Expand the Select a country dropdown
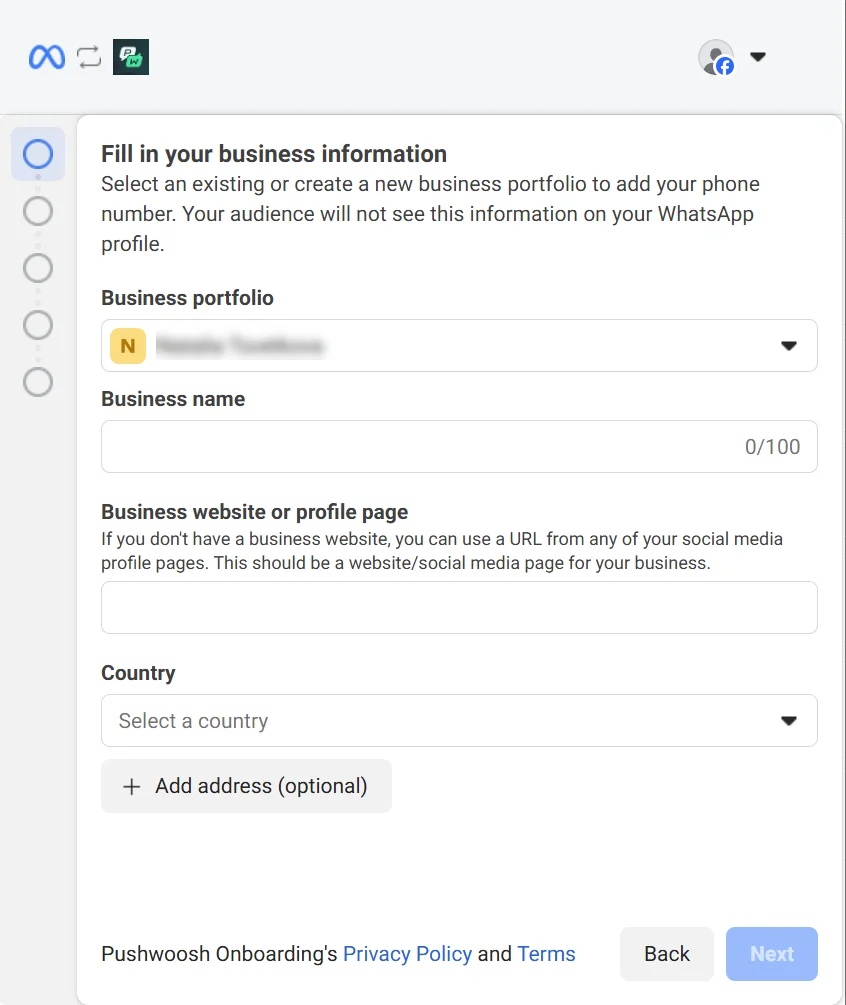846x1005 pixels. pos(459,721)
